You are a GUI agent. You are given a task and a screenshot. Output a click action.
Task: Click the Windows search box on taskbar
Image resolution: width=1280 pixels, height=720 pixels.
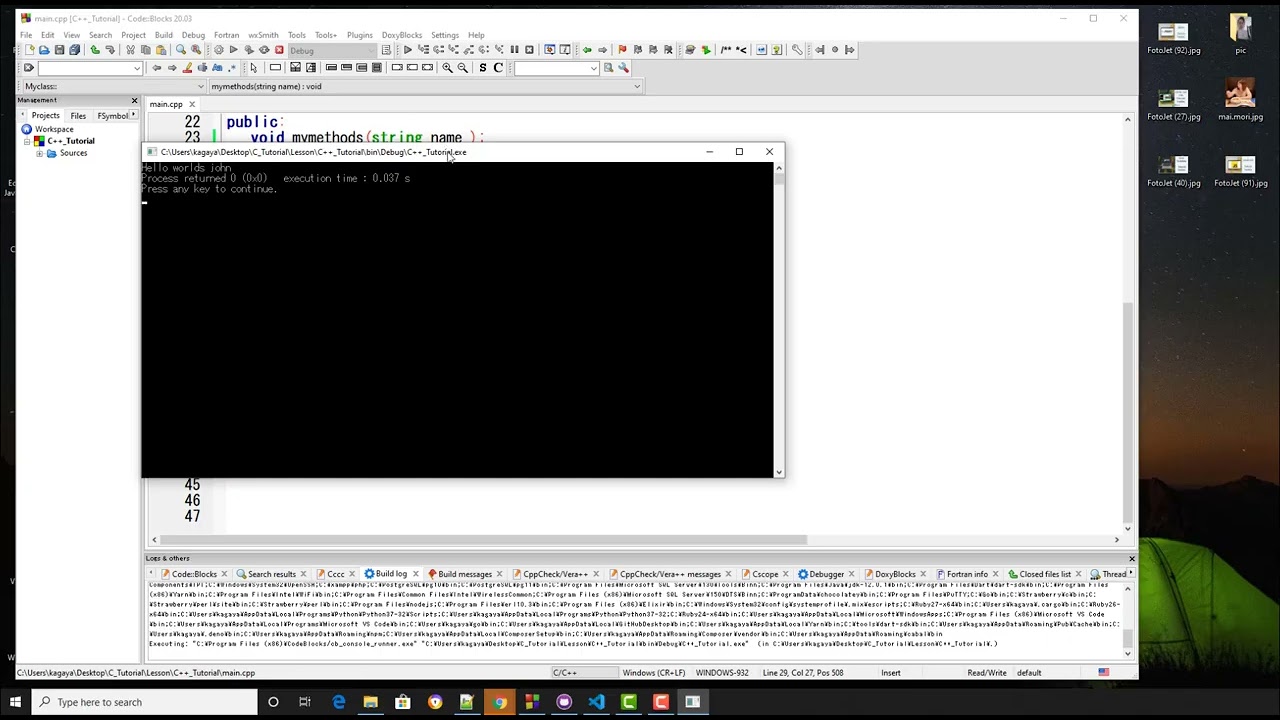(x=144, y=702)
